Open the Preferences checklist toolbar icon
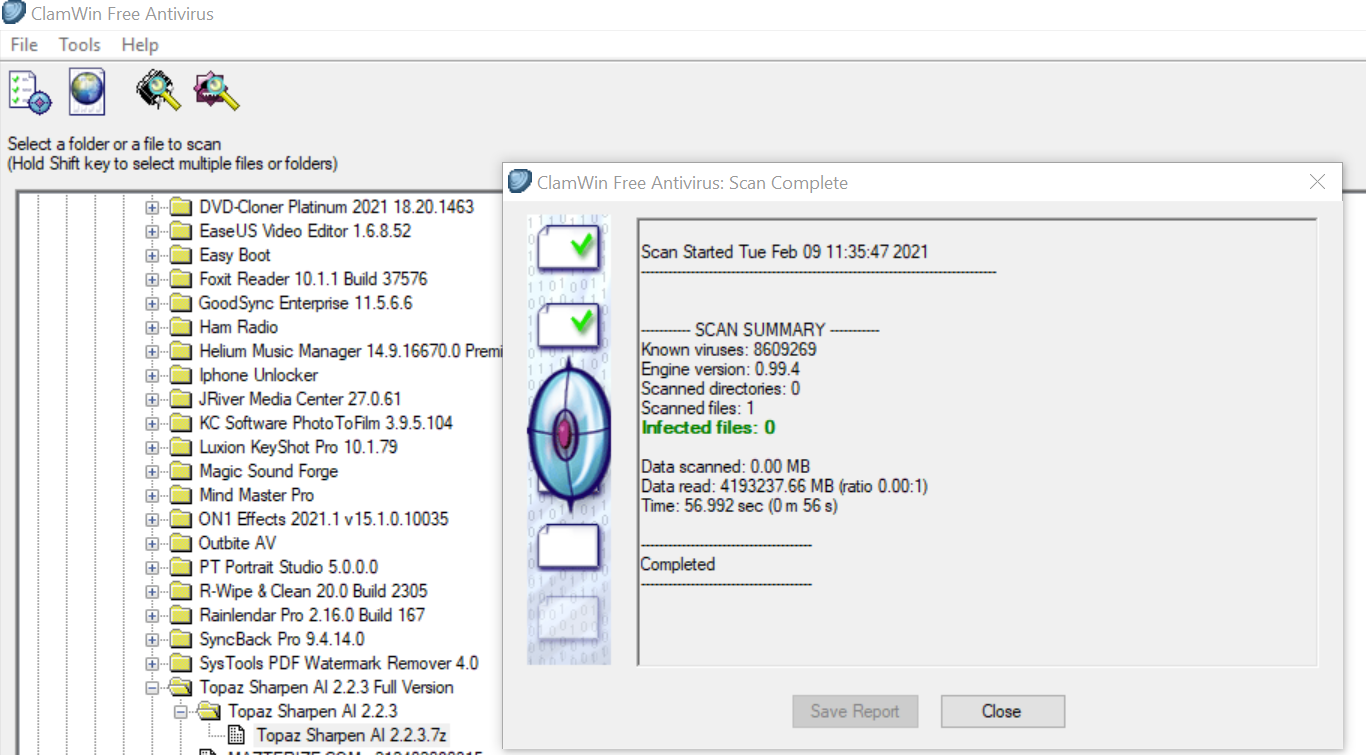 click(29, 91)
